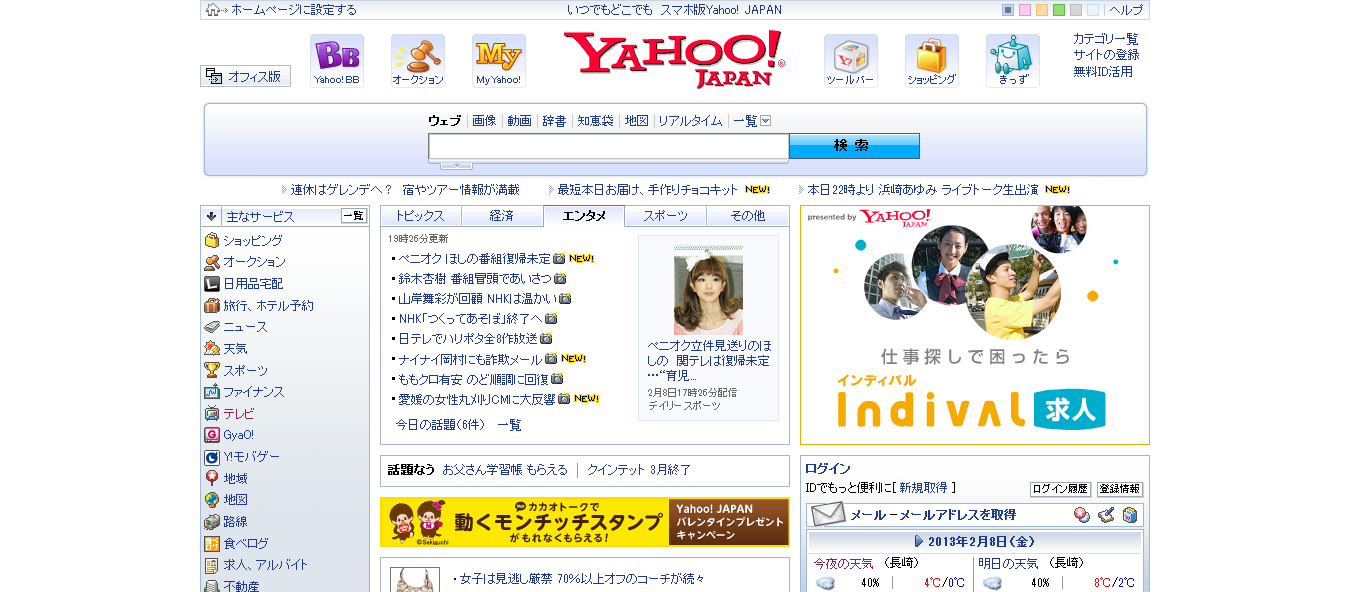Viewport: 1349px width, 592px height.
Task: Open the Yahoo! BB icon
Action: point(336,60)
